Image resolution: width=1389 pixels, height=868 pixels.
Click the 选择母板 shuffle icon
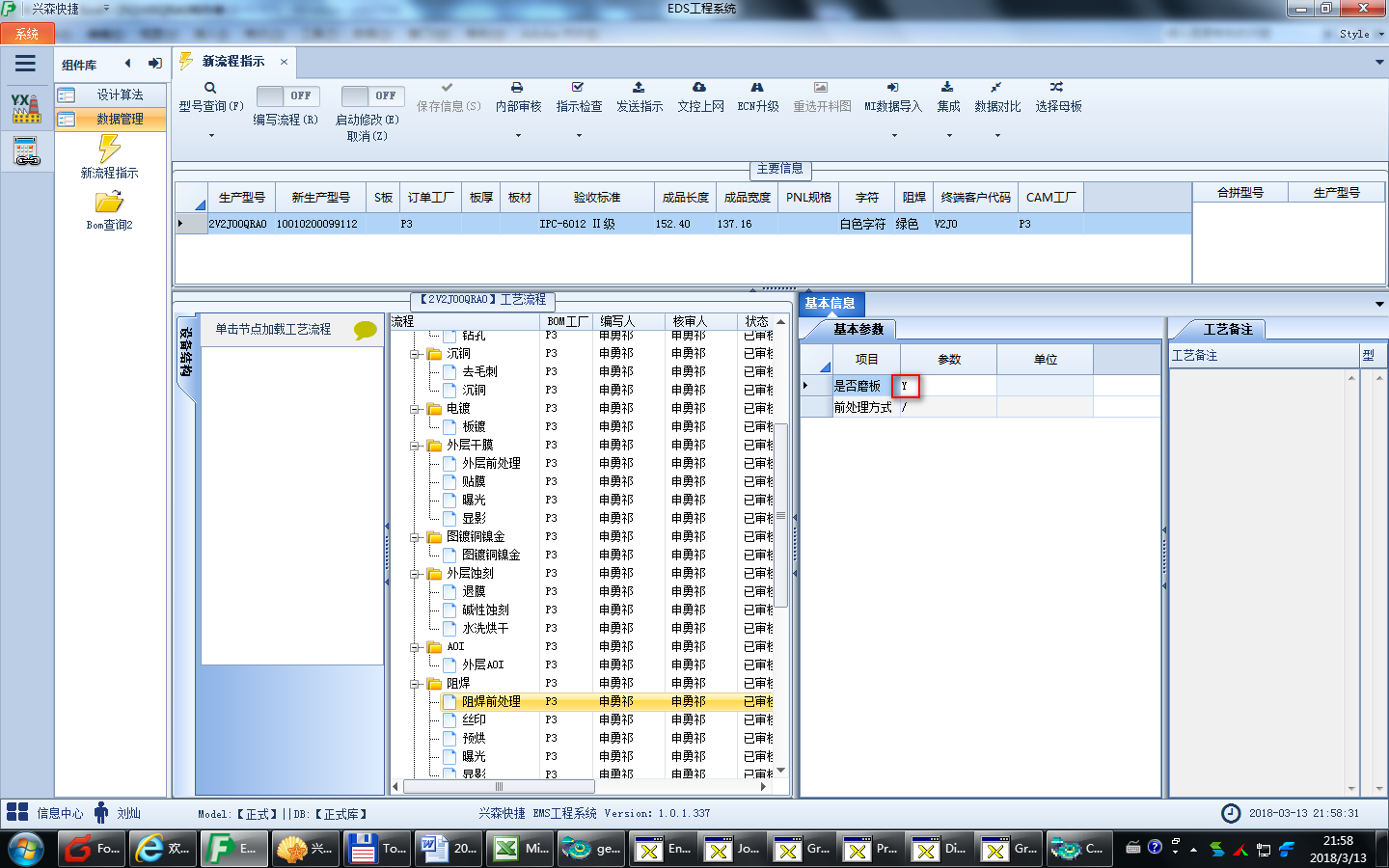click(x=1057, y=88)
